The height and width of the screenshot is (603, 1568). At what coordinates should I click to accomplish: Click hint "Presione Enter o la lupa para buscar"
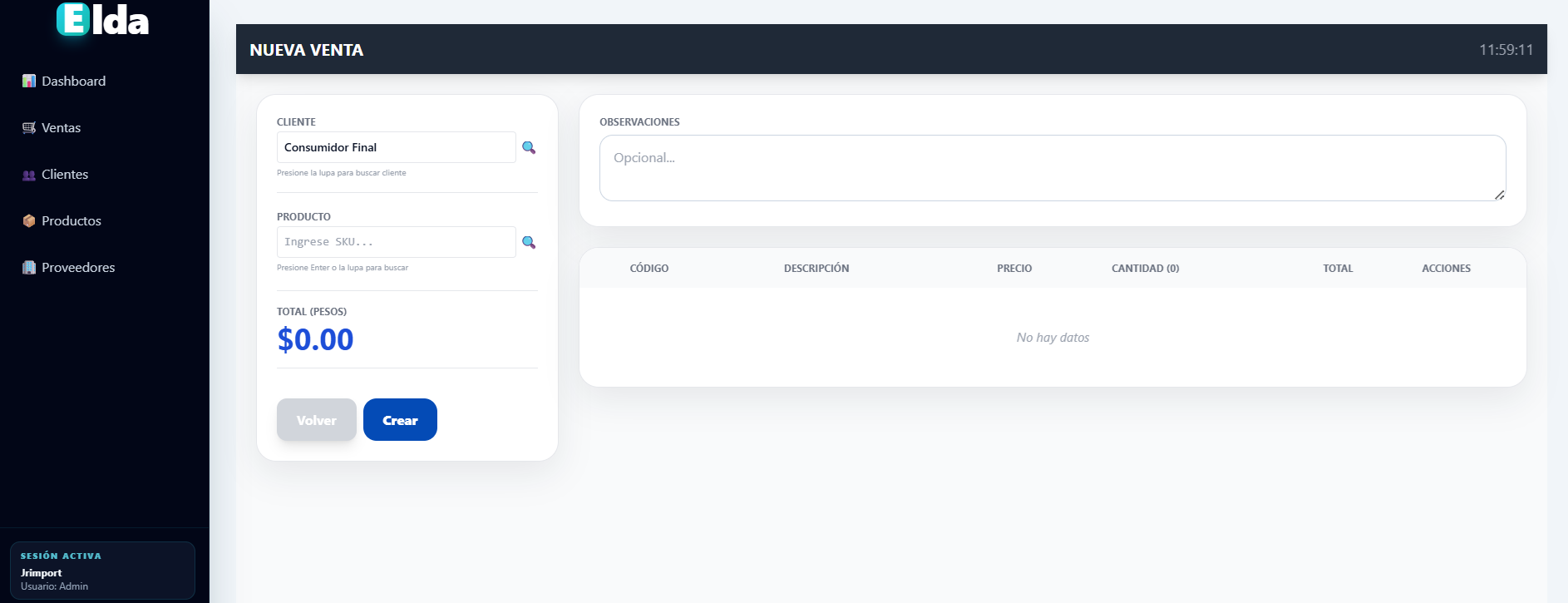[343, 268]
